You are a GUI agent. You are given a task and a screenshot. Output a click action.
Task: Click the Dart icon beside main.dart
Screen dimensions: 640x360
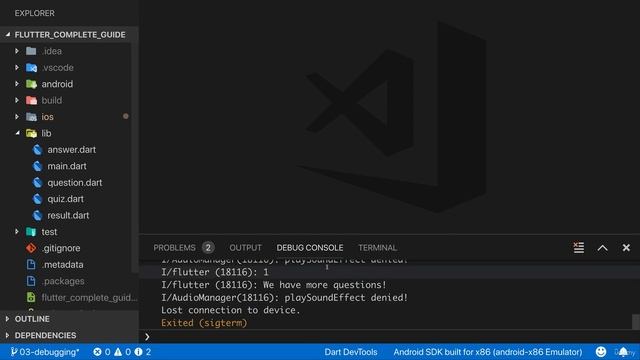(x=37, y=166)
